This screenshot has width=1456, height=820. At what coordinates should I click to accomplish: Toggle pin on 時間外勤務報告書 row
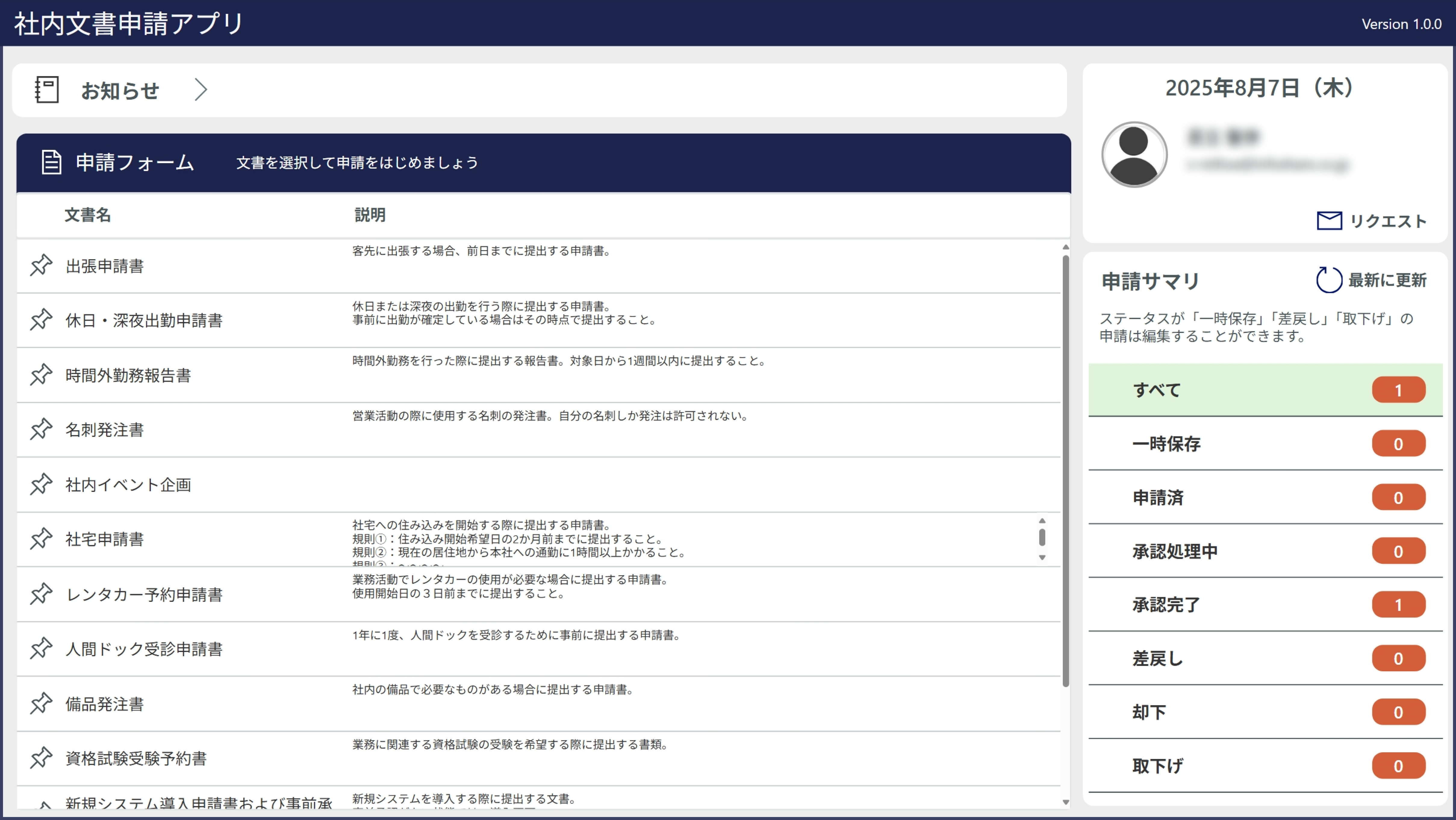click(41, 375)
